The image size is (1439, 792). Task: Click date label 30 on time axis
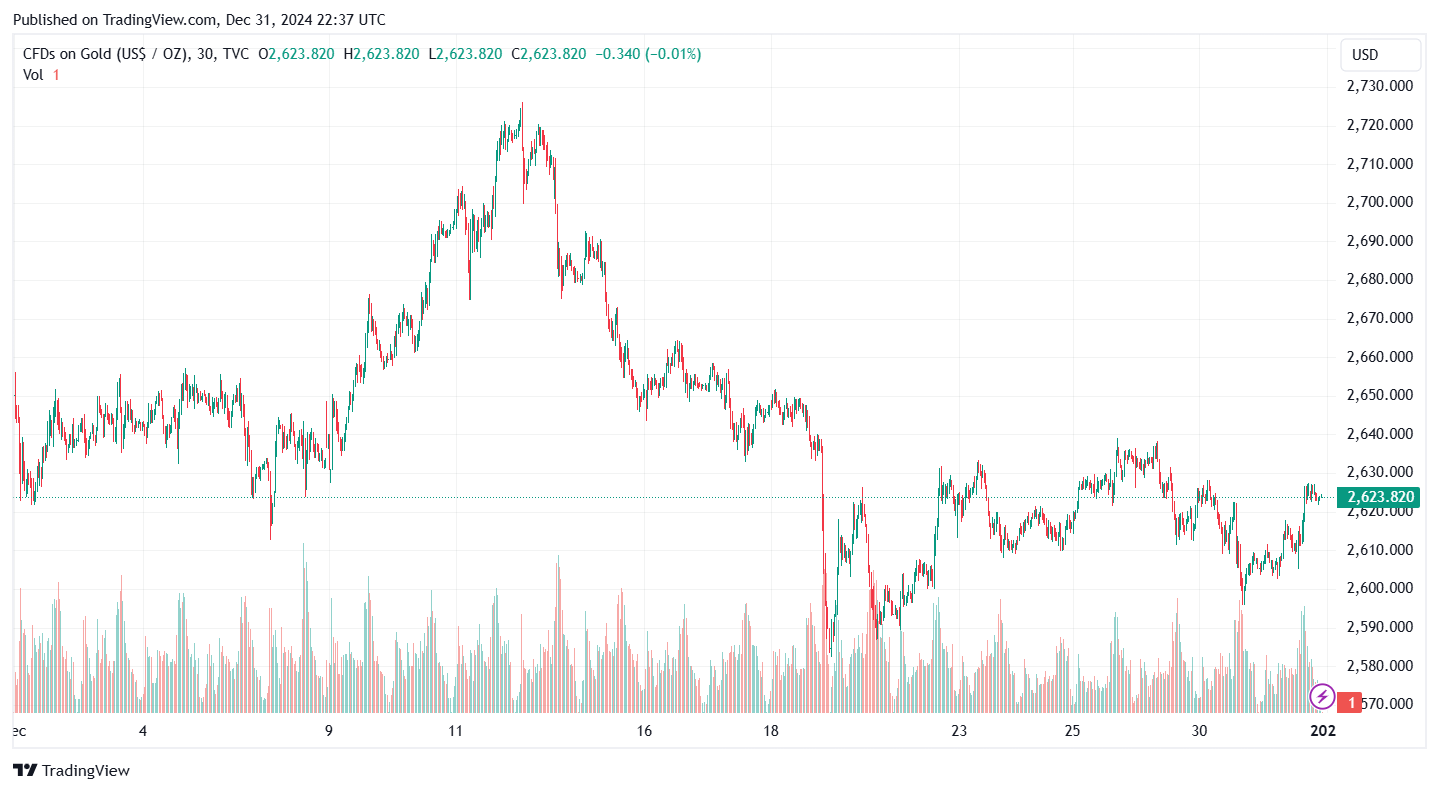tap(1200, 731)
